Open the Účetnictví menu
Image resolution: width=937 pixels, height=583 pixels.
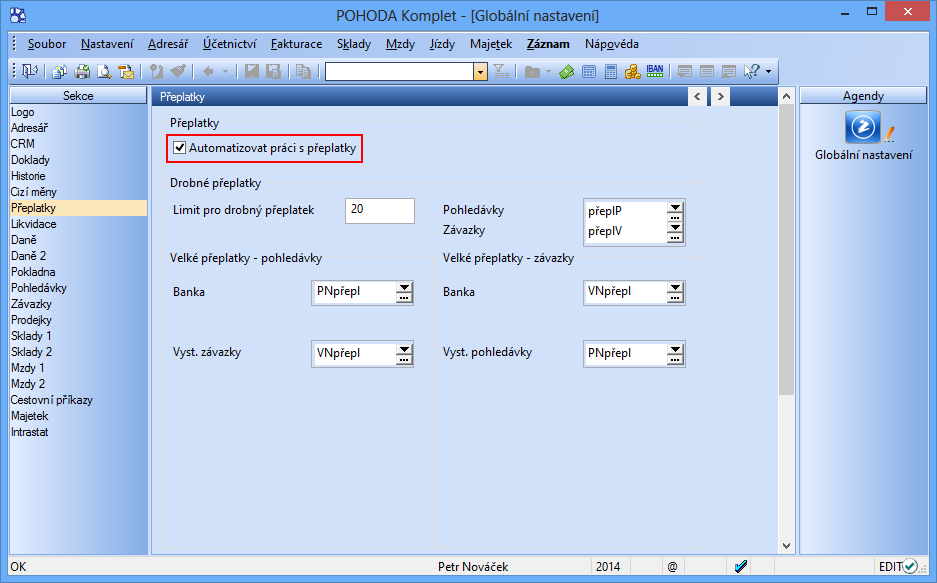tap(229, 44)
